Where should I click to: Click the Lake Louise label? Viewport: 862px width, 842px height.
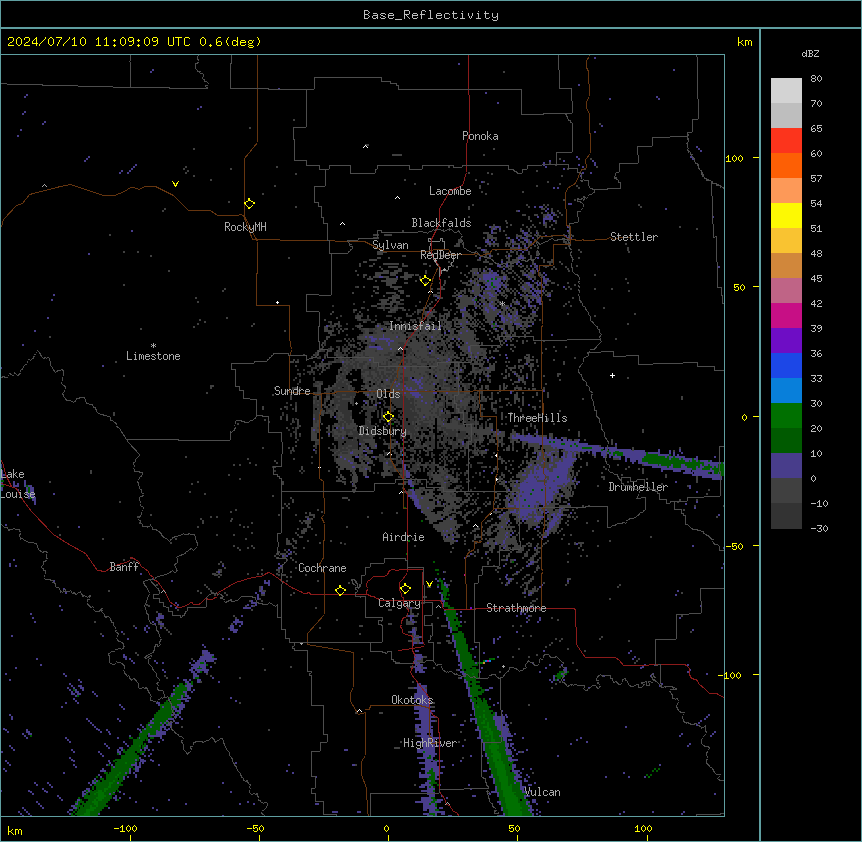(17, 484)
